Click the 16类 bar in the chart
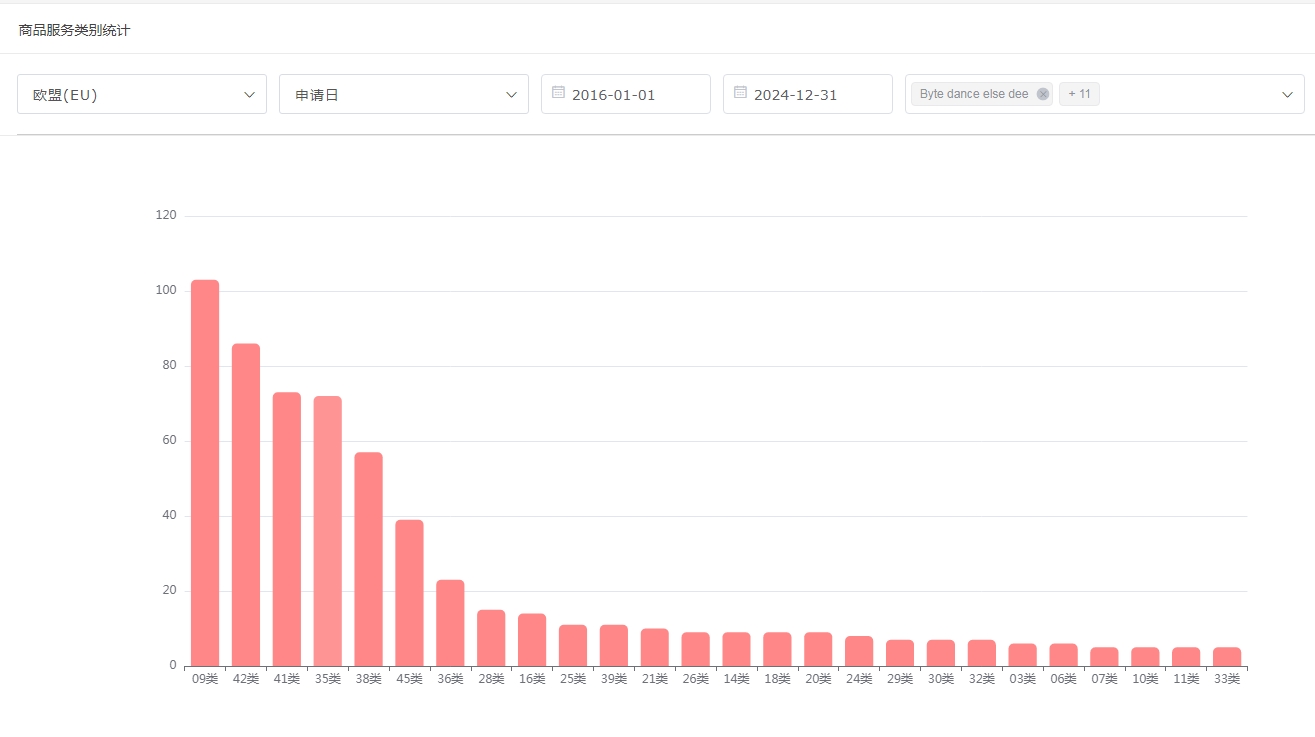 532,640
